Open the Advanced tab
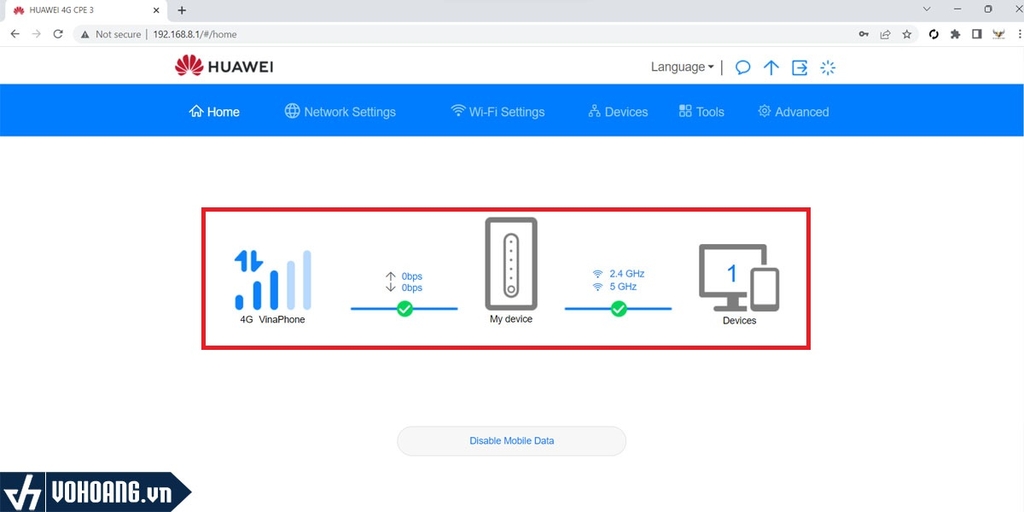The image size is (1024, 512). pos(793,112)
